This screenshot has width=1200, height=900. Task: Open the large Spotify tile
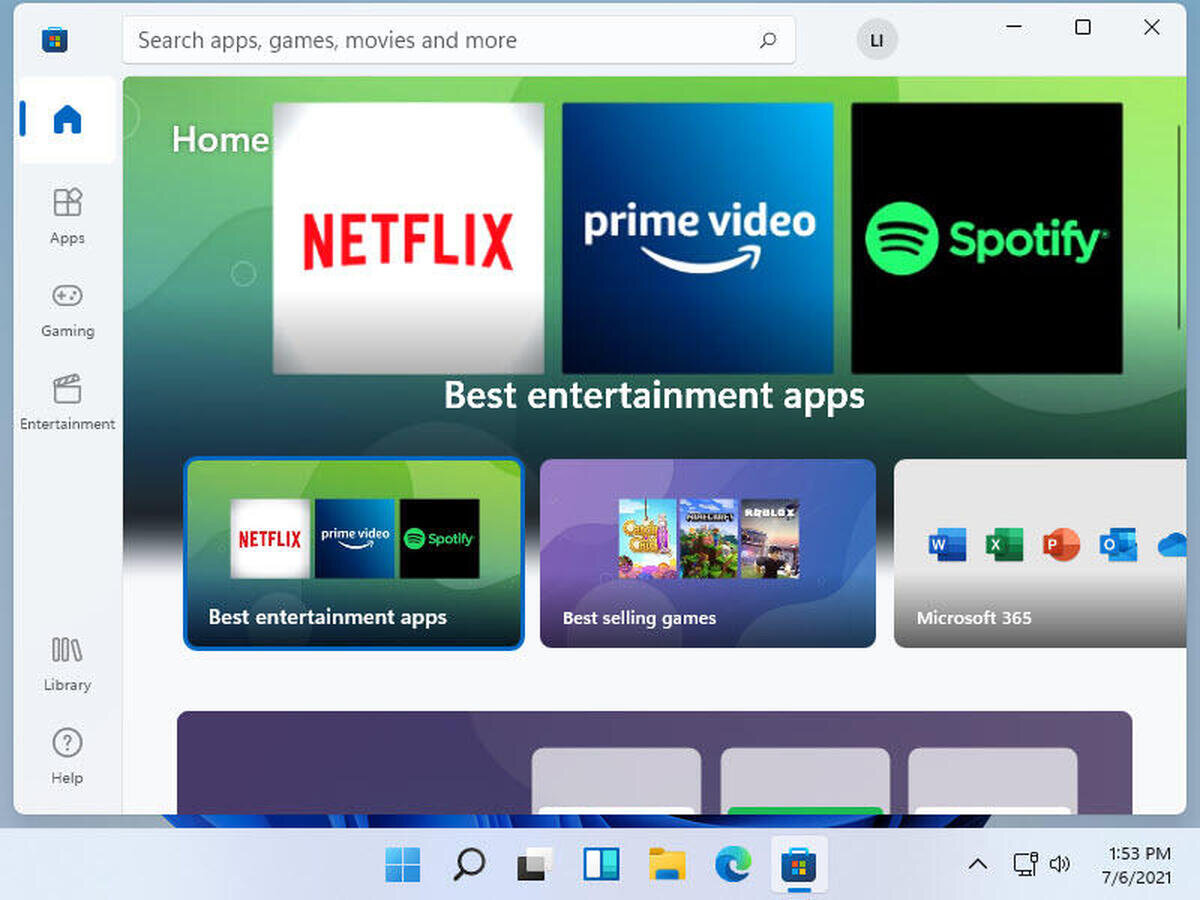tap(987, 238)
